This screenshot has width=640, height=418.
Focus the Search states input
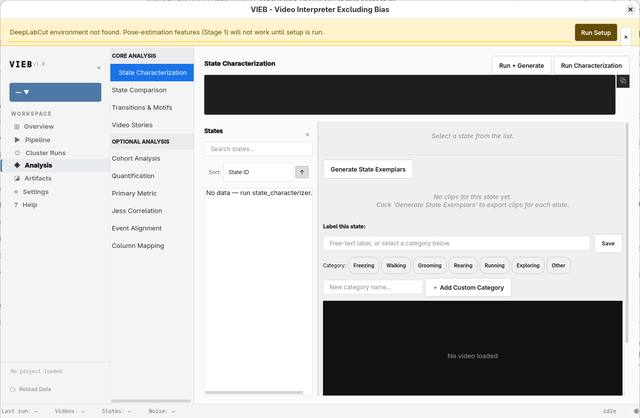(x=258, y=149)
